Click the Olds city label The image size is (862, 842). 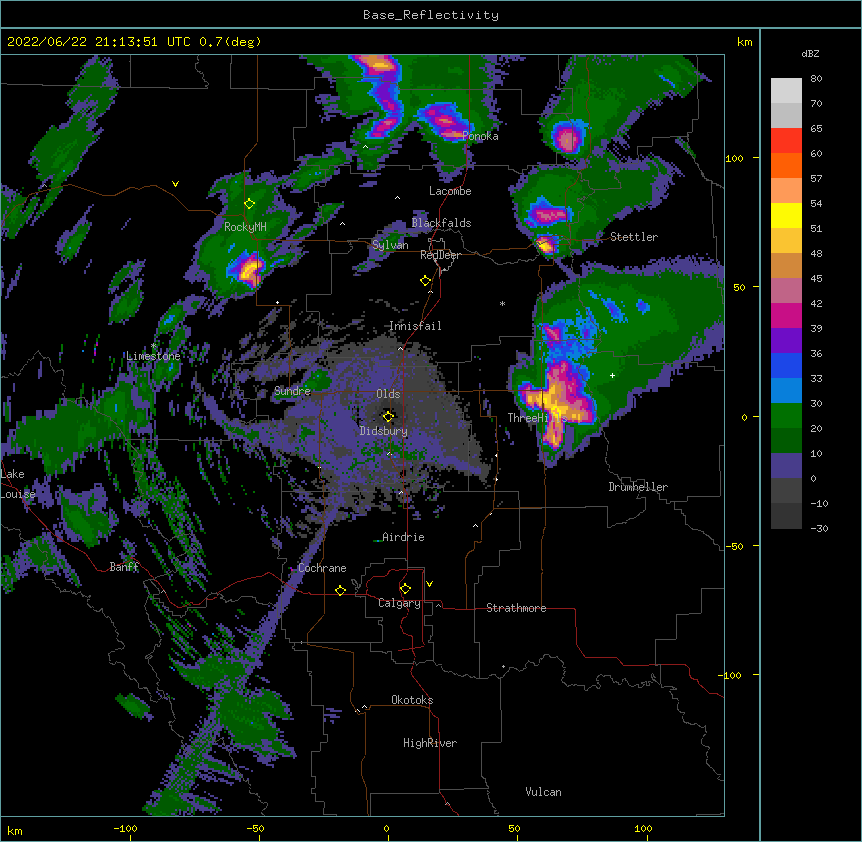[x=388, y=394]
